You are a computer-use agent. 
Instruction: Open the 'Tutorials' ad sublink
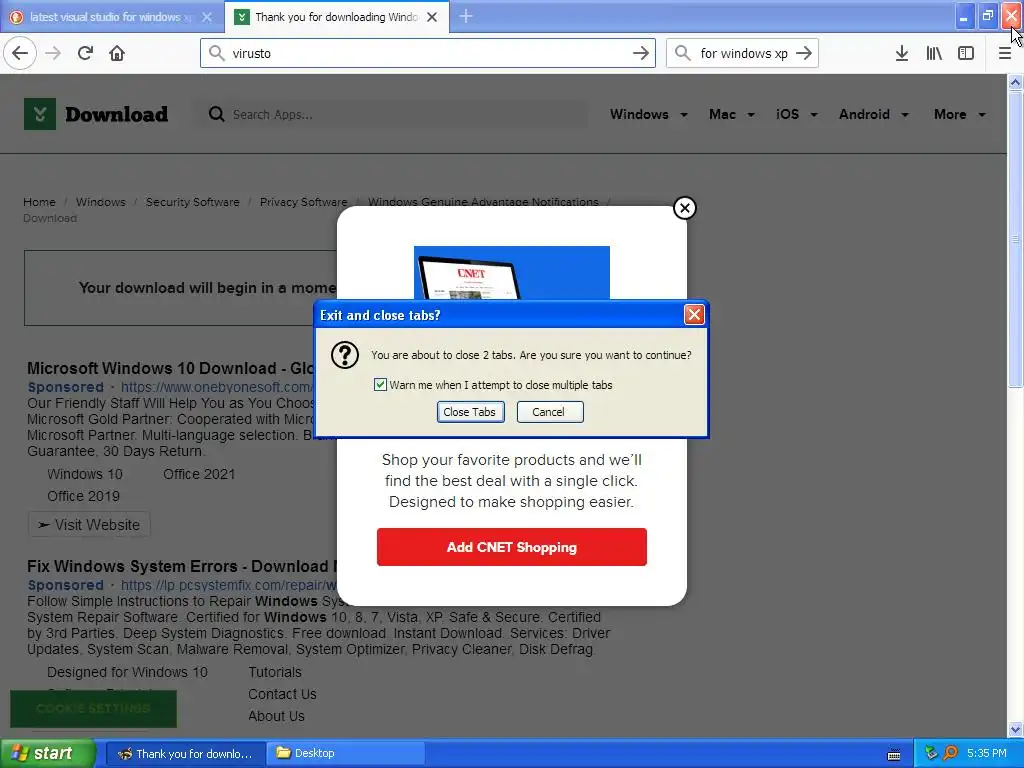275,672
